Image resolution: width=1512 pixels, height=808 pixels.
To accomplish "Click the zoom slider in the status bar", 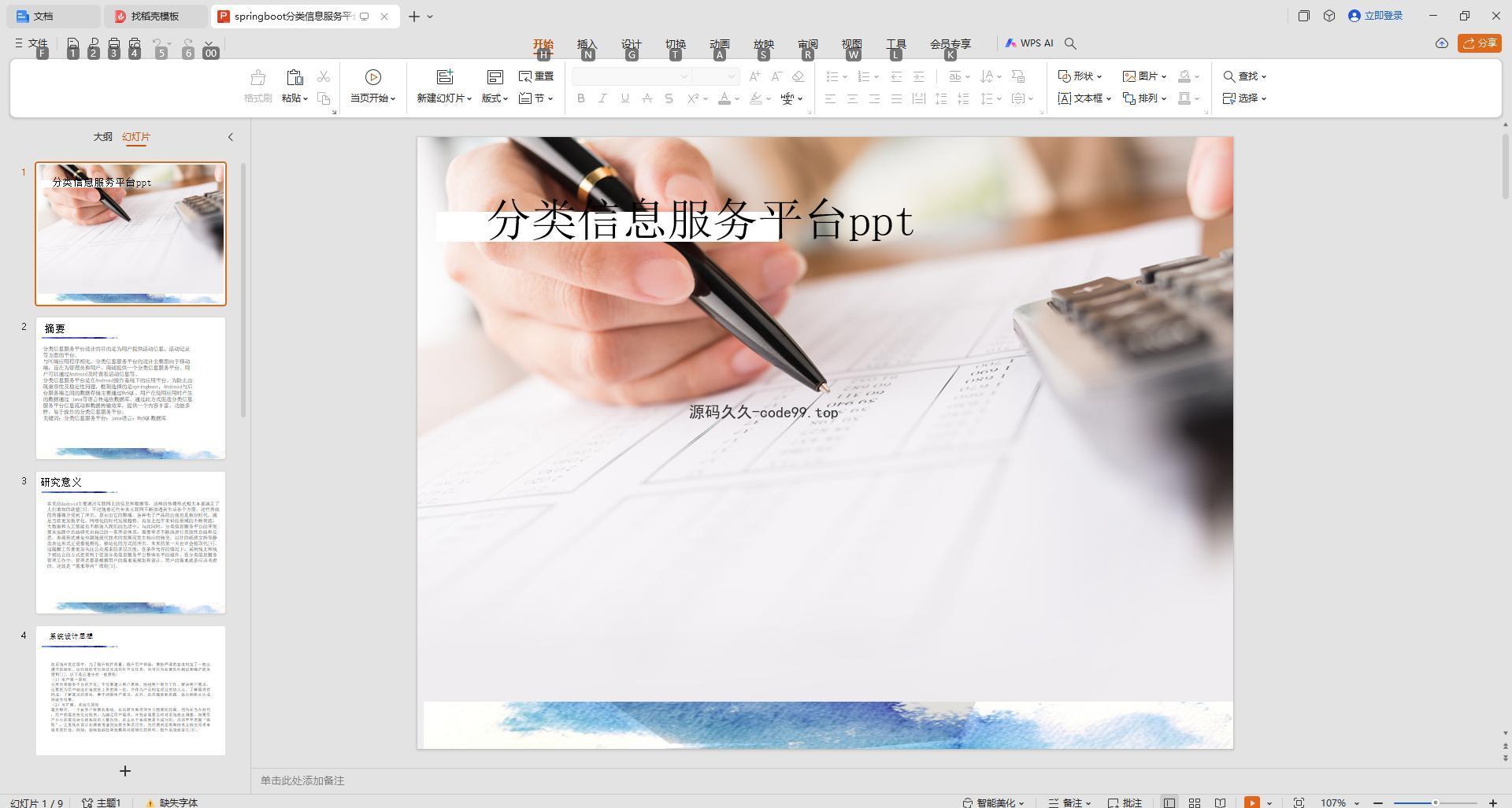I will pyautogui.click(x=1435, y=802).
